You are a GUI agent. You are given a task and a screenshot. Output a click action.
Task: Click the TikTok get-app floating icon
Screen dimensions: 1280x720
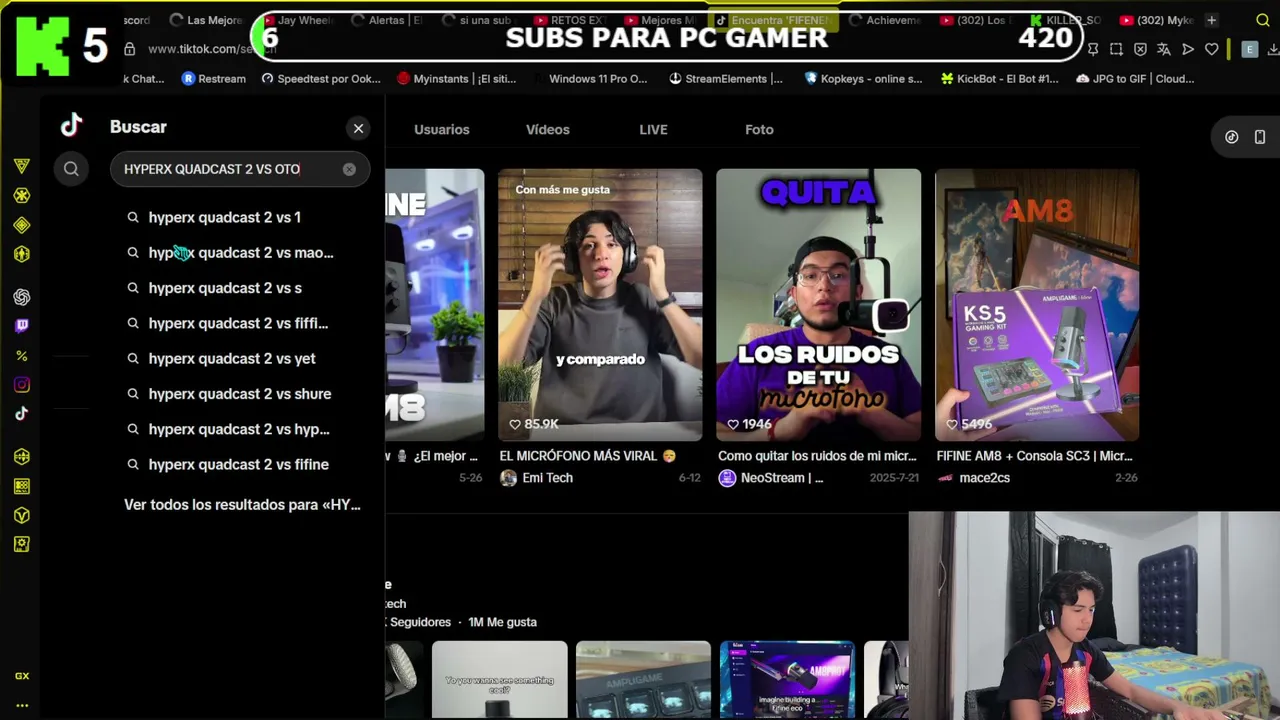coord(1232,137)
